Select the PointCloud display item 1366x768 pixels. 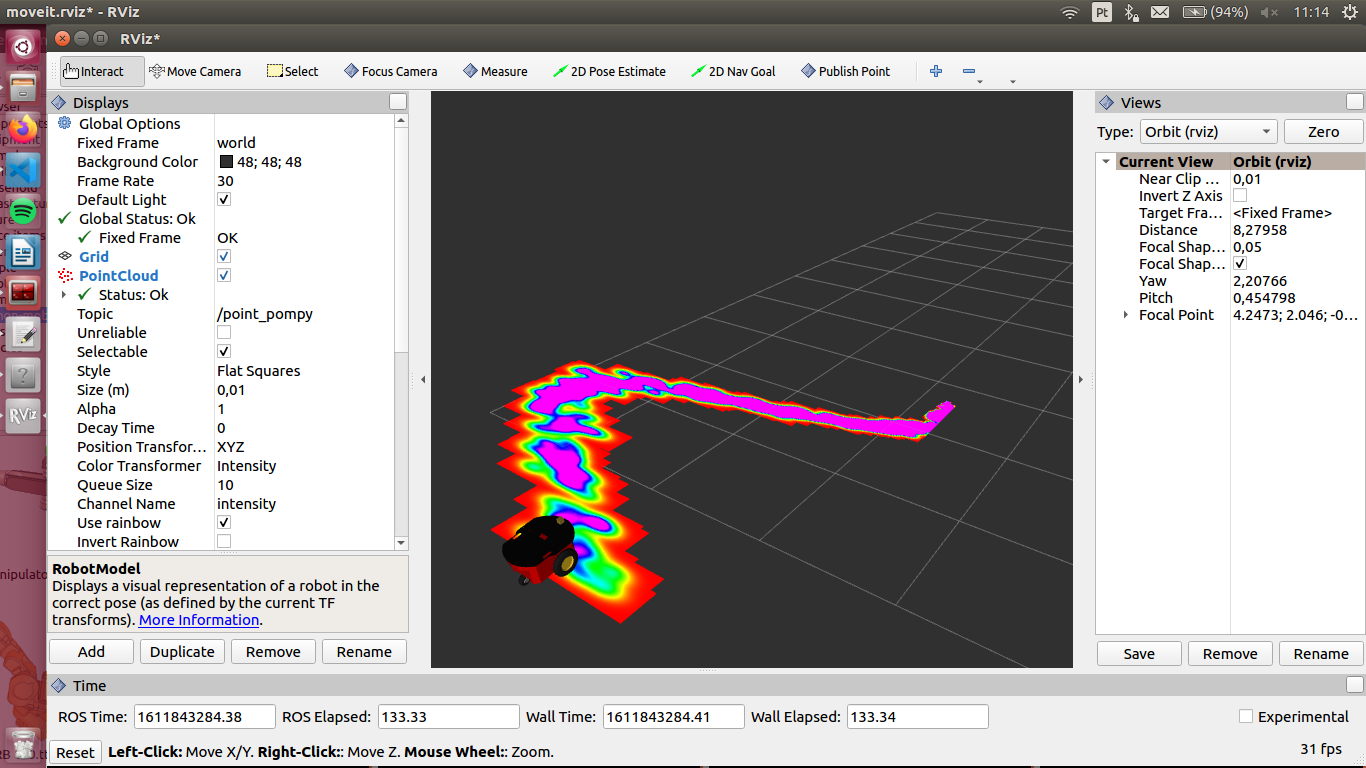118,276
